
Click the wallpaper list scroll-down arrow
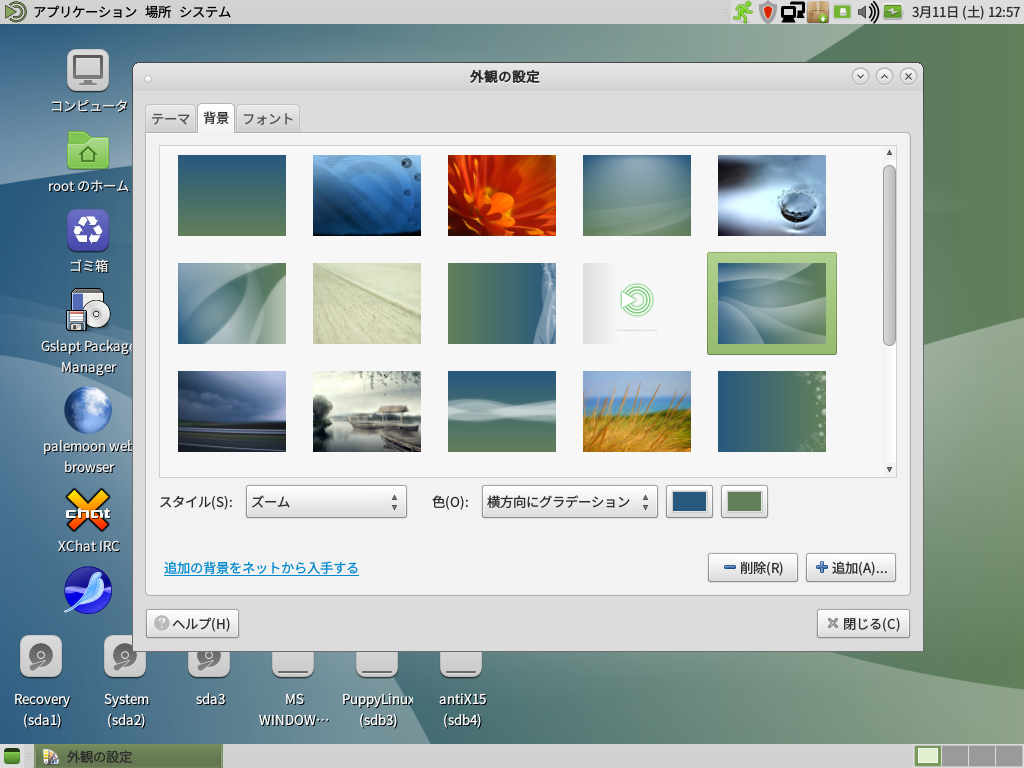click(889, 469)
